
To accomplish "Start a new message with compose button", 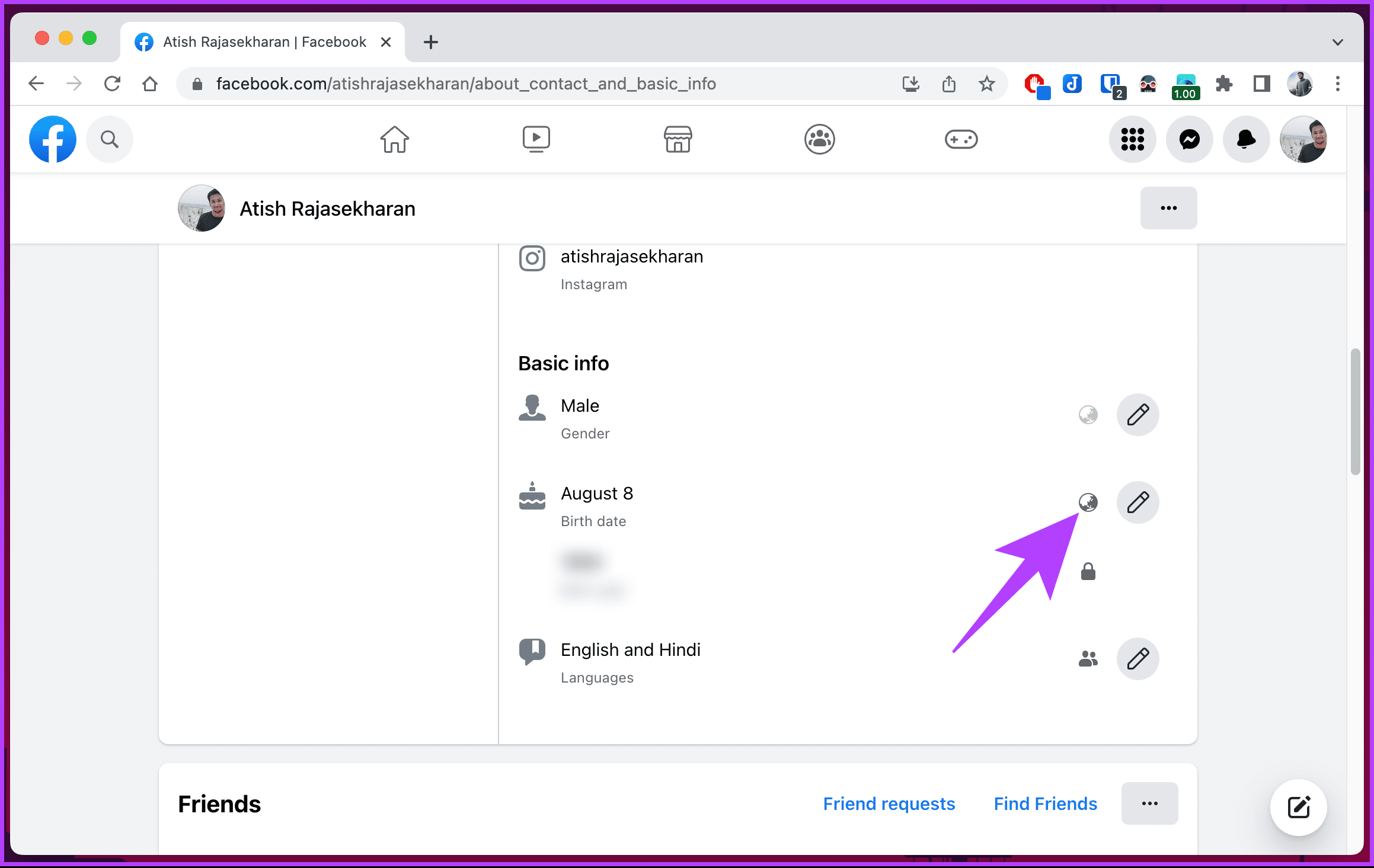I will coord(1299,808).
